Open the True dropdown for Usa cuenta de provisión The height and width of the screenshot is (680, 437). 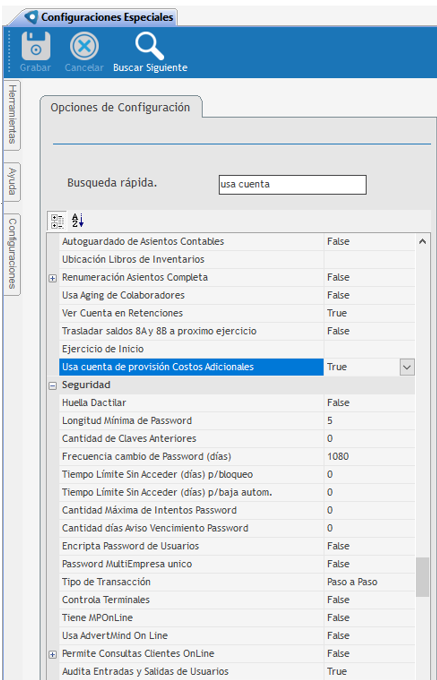pyautogui.click(x=407, y=367)
